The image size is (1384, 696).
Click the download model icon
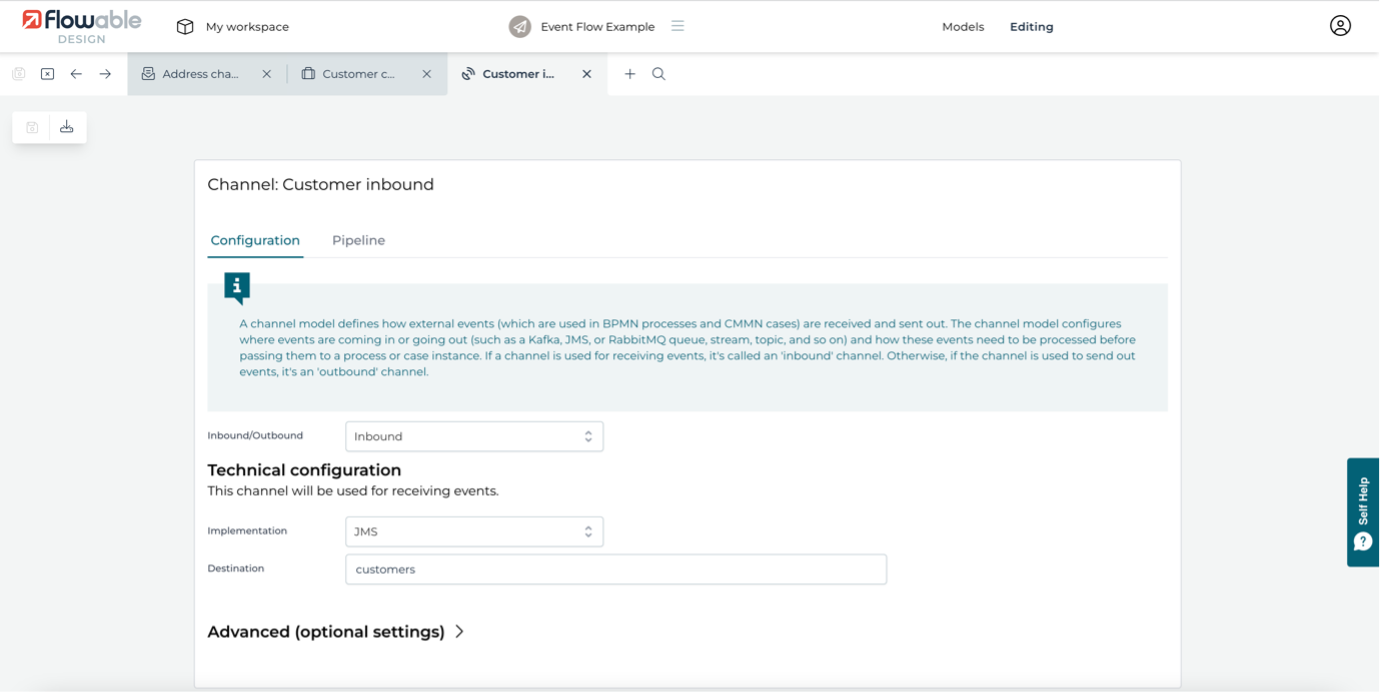pos(66,127)
